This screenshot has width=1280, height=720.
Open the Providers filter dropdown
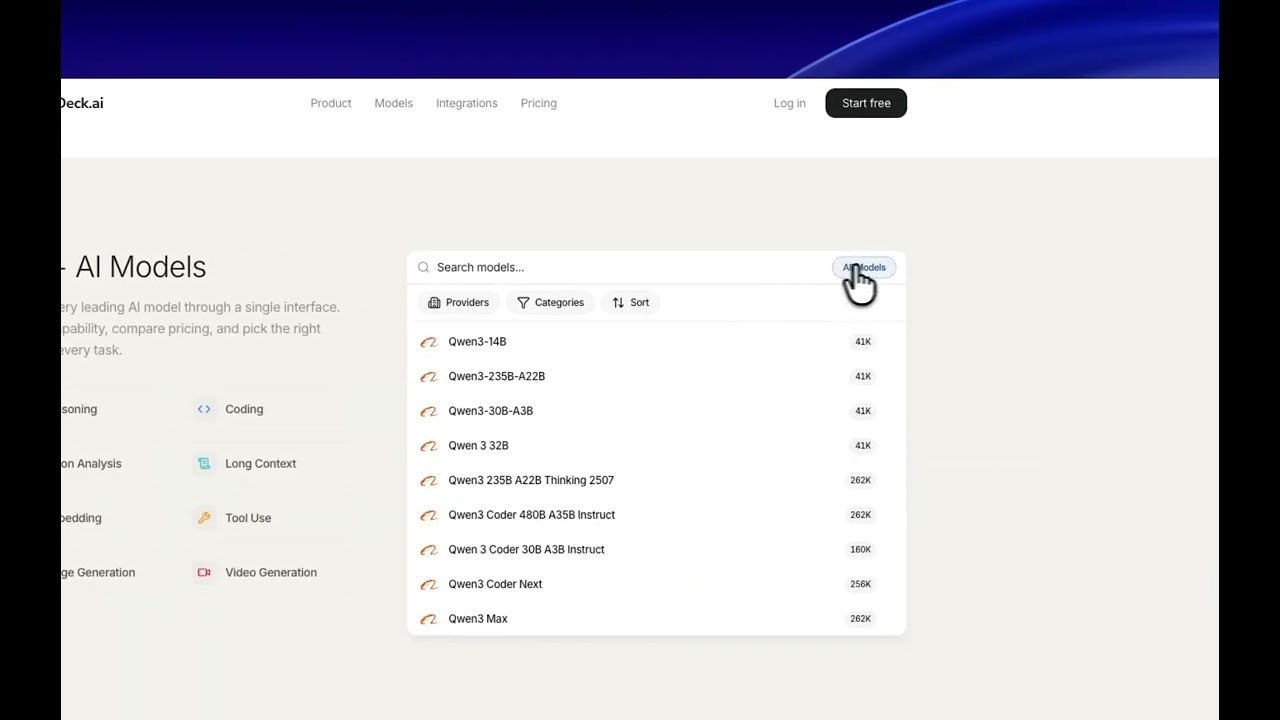458,302
